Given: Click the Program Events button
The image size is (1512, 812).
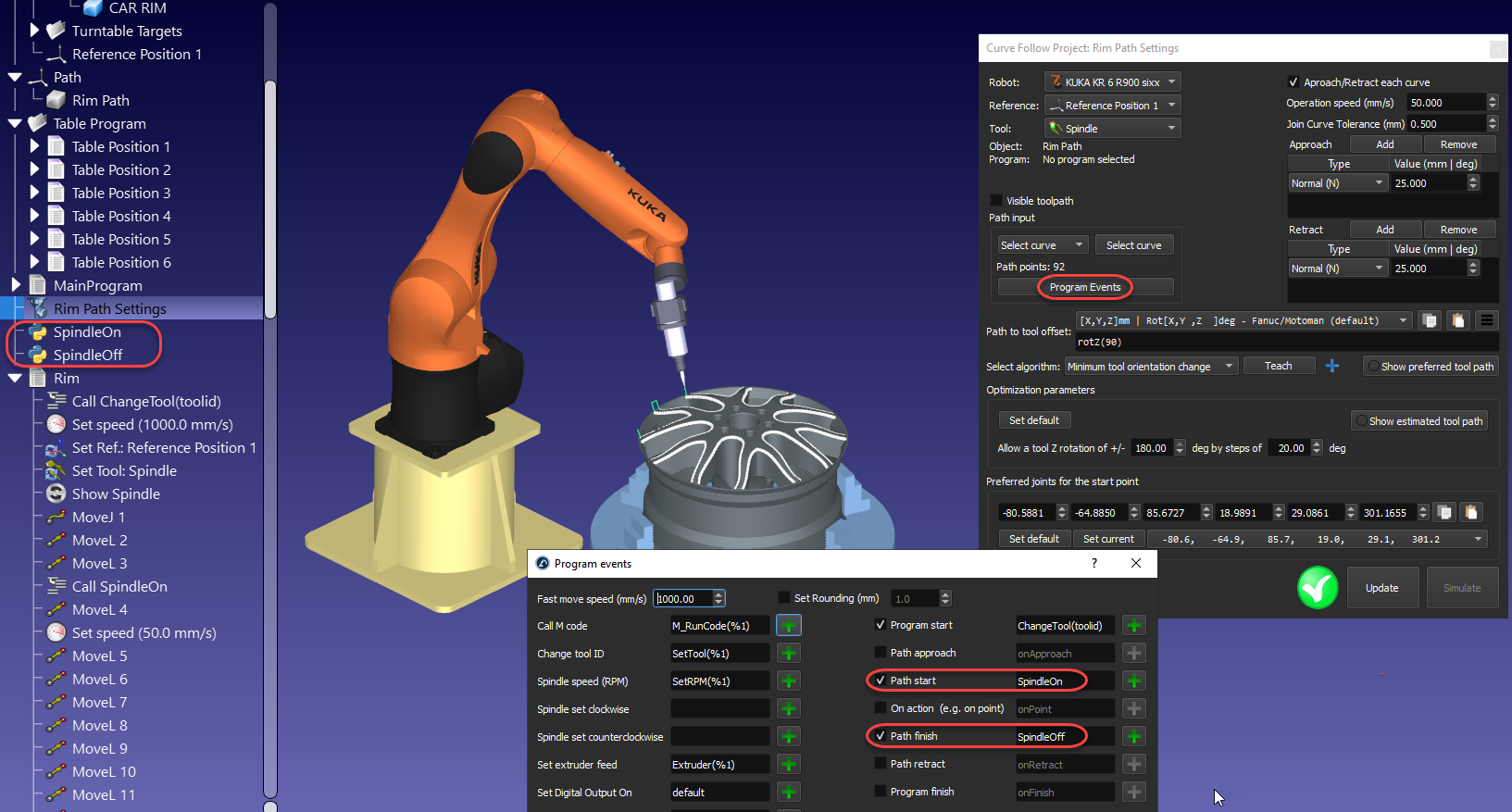Looking at the screenshot, I should 1085,287.
